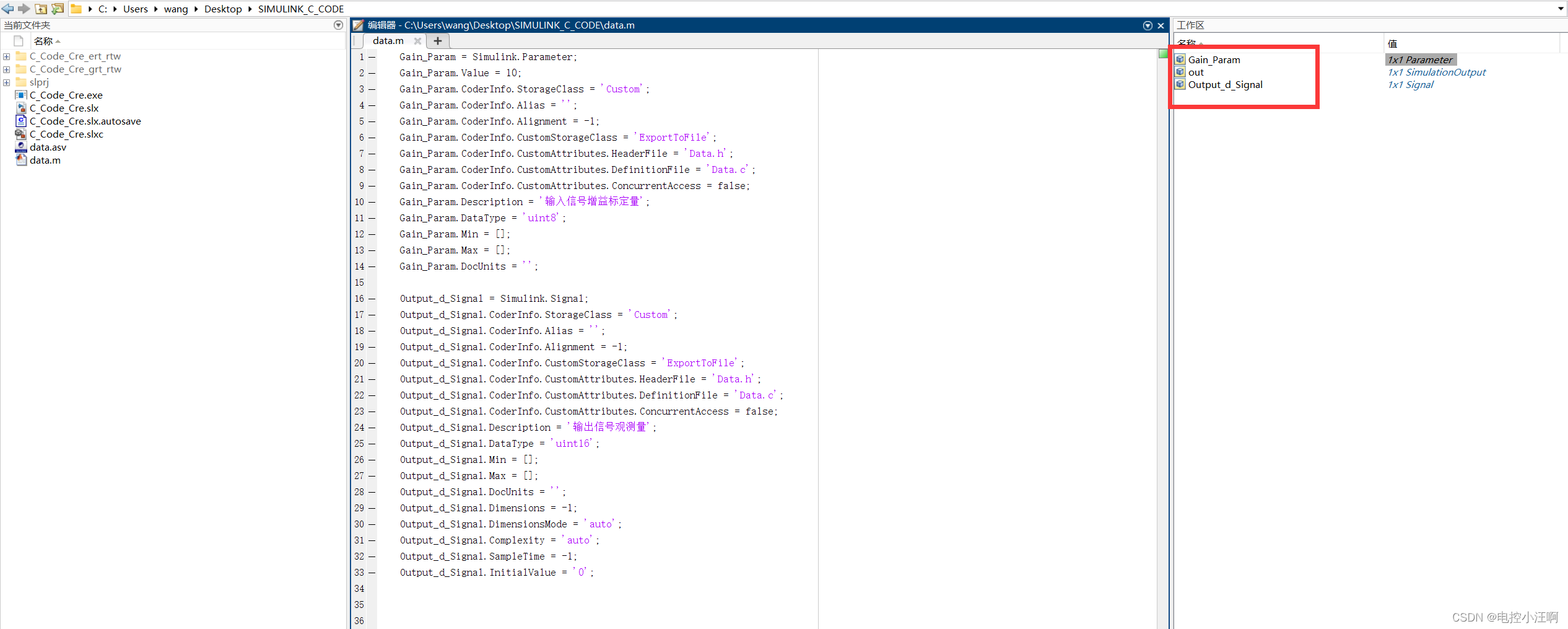Click the editor pencil icon in title bar

358,25
